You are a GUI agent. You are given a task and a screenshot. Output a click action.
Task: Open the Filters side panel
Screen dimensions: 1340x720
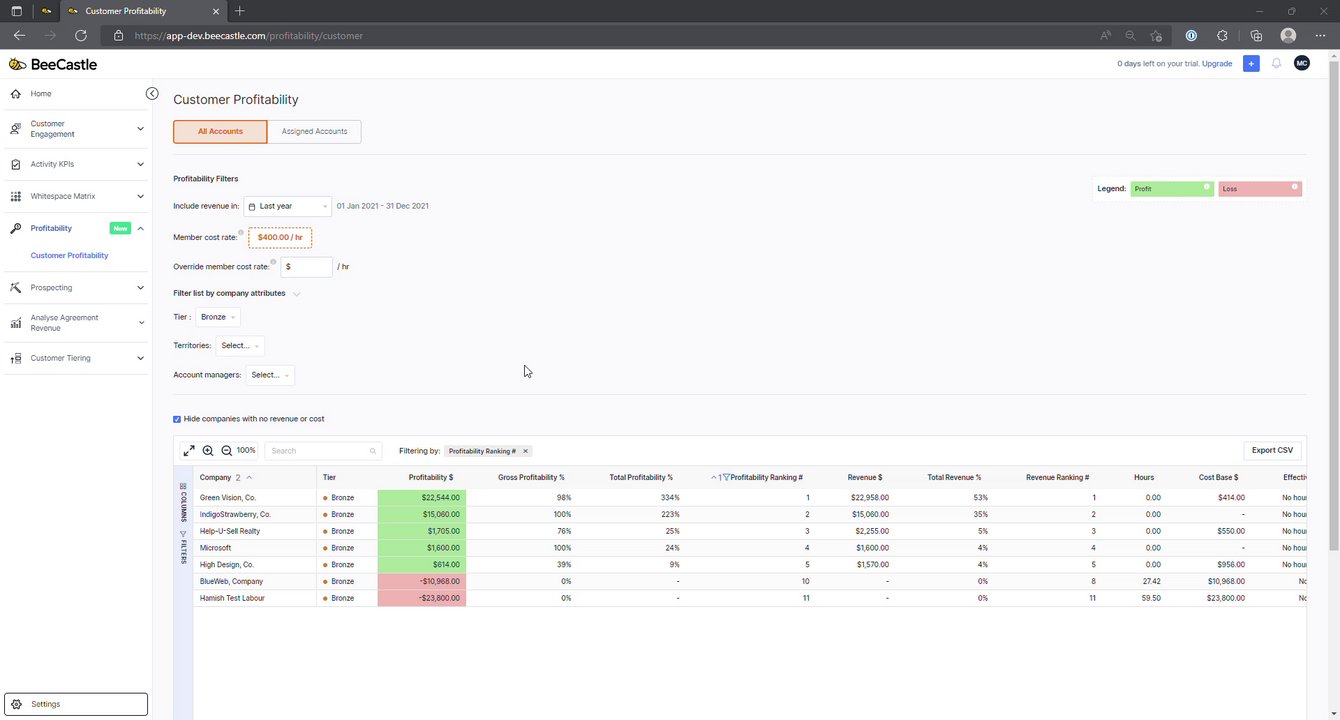tap(184, 547)
